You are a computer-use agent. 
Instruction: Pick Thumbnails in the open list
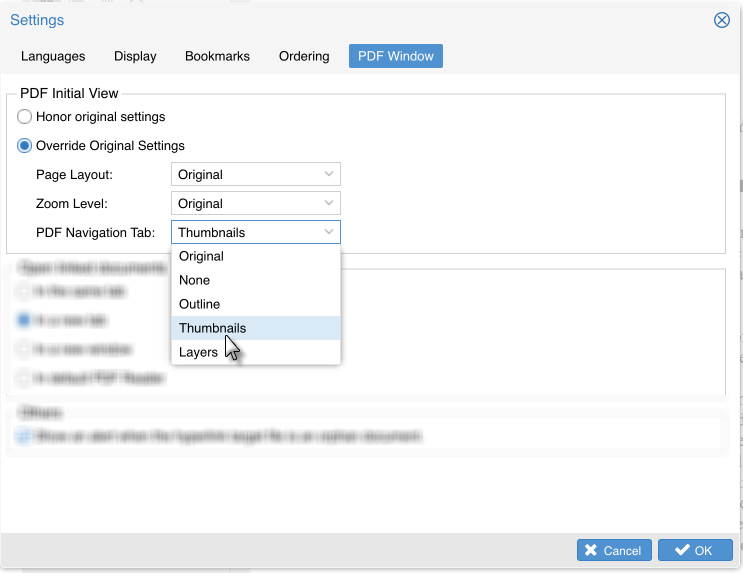(x=212, y=328)
